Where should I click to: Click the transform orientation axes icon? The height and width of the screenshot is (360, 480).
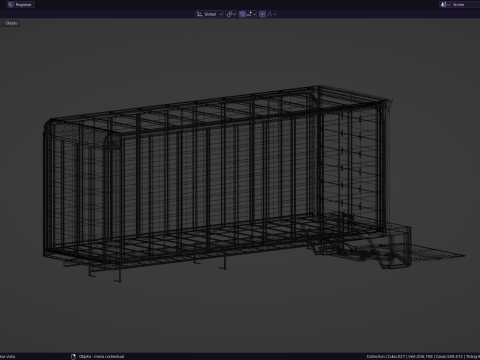coord(199,14)
